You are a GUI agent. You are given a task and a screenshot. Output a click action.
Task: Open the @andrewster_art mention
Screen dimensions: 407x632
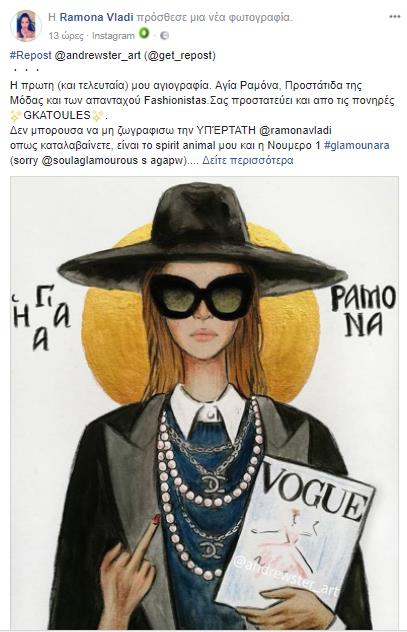coord(97,55)
